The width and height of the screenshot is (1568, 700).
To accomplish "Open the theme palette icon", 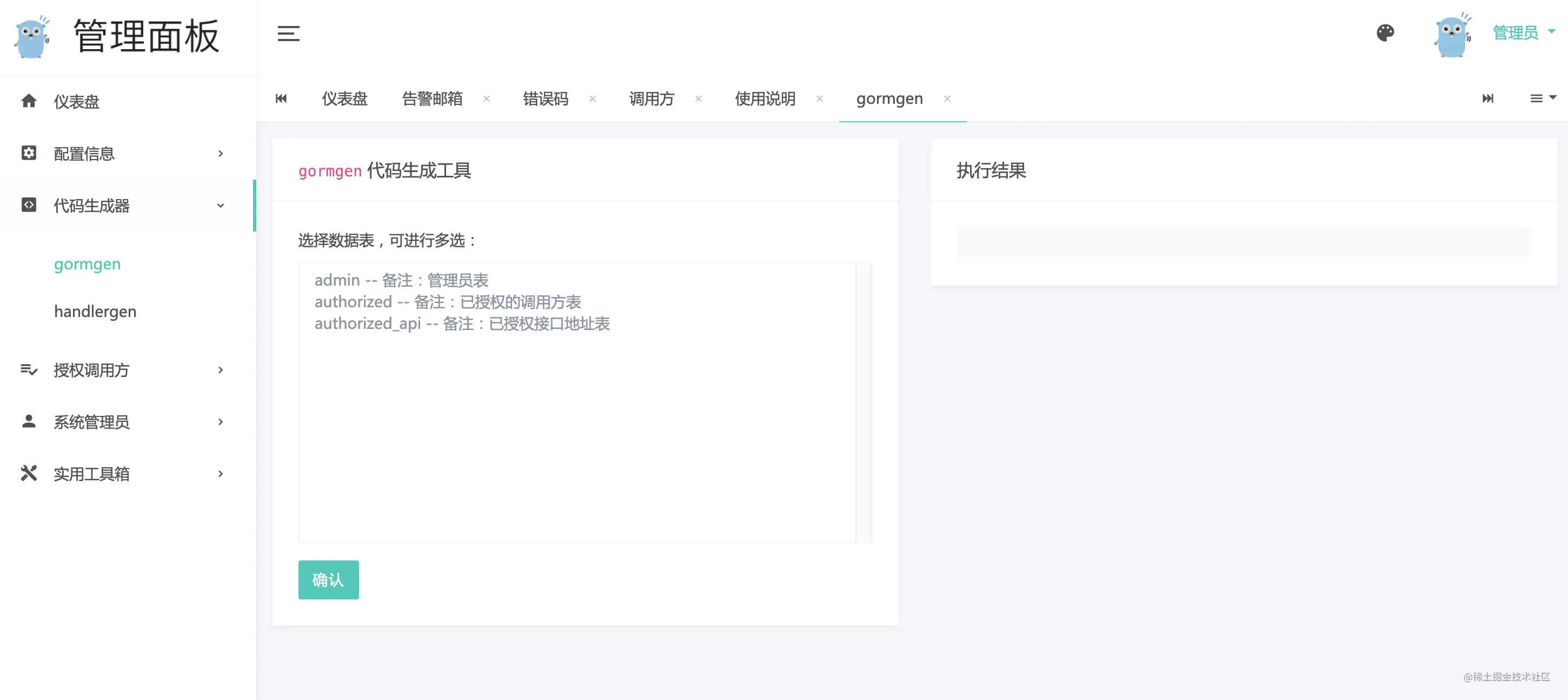I will coord(1385,33).
